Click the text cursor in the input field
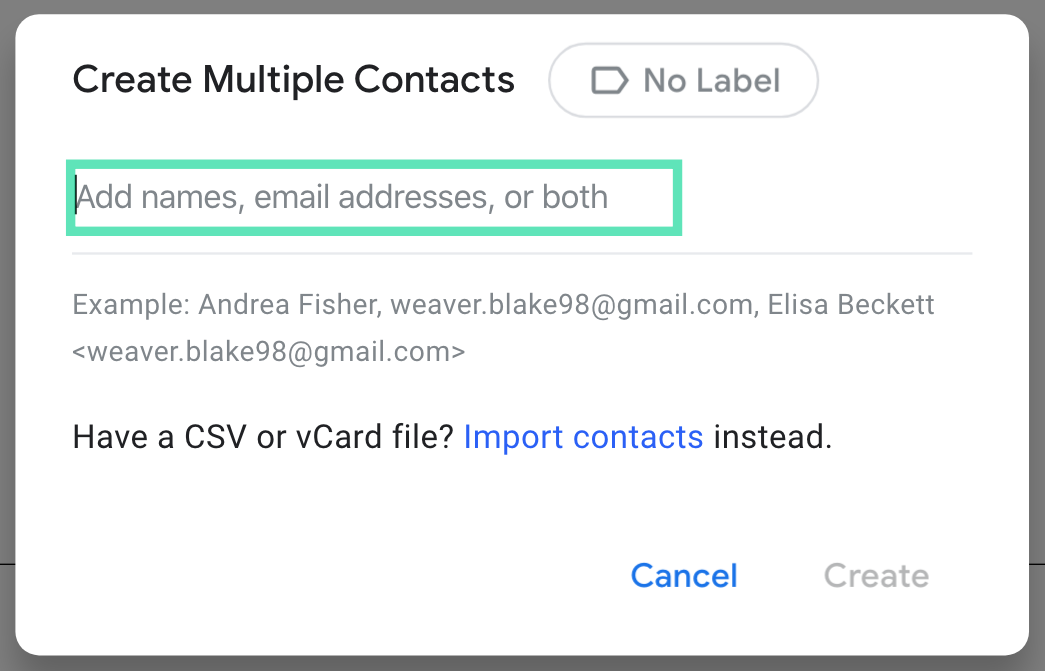Viewport: 1045px width, 671px height. pyautogui.click(x=76, y=197)
